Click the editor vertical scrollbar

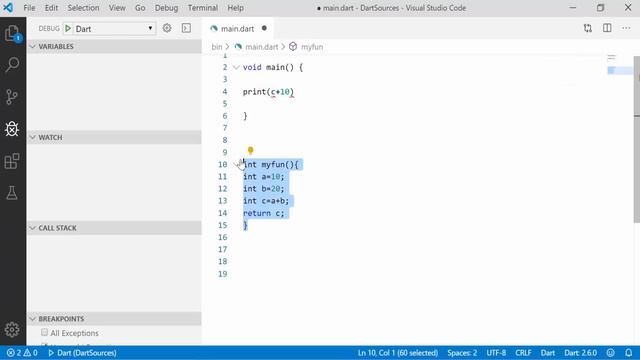click(637, 139)
